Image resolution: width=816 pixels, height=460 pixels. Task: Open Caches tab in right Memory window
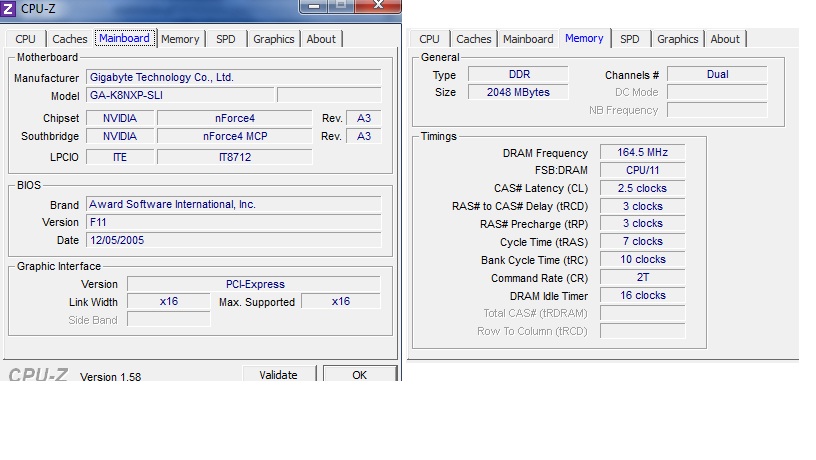(474, 39)
